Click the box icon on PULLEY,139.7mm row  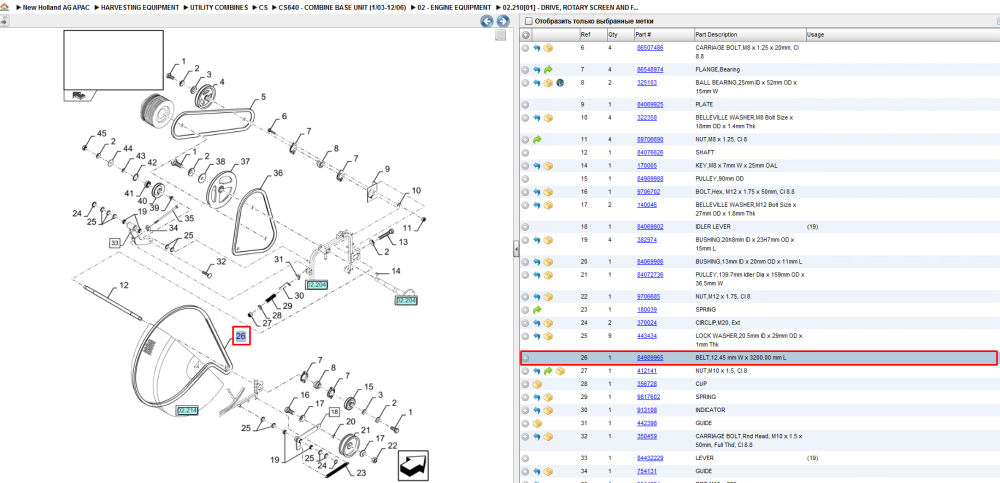pos(548,275)
